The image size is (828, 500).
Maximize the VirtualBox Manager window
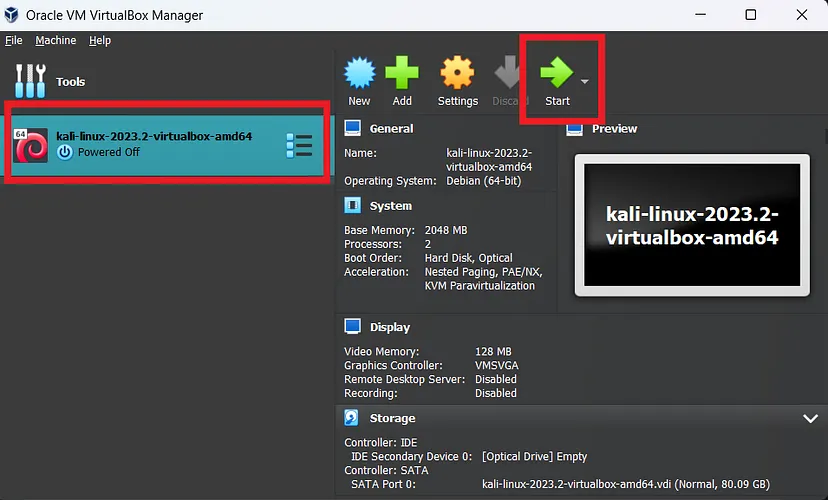tap(750, 15)
